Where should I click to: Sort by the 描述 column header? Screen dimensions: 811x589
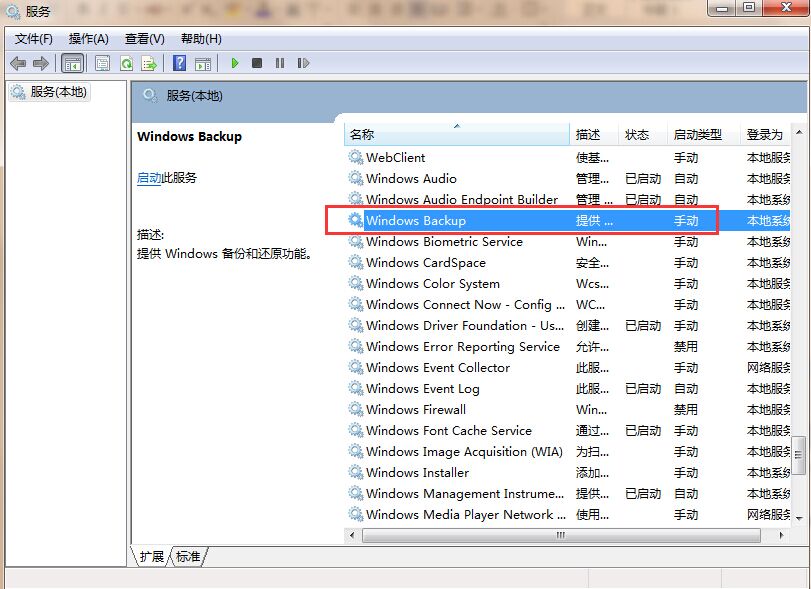coord(594,135)
